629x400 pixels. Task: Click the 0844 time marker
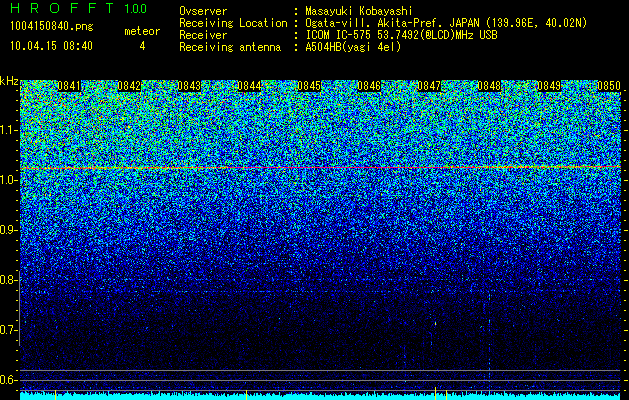(x=249, y=86)
